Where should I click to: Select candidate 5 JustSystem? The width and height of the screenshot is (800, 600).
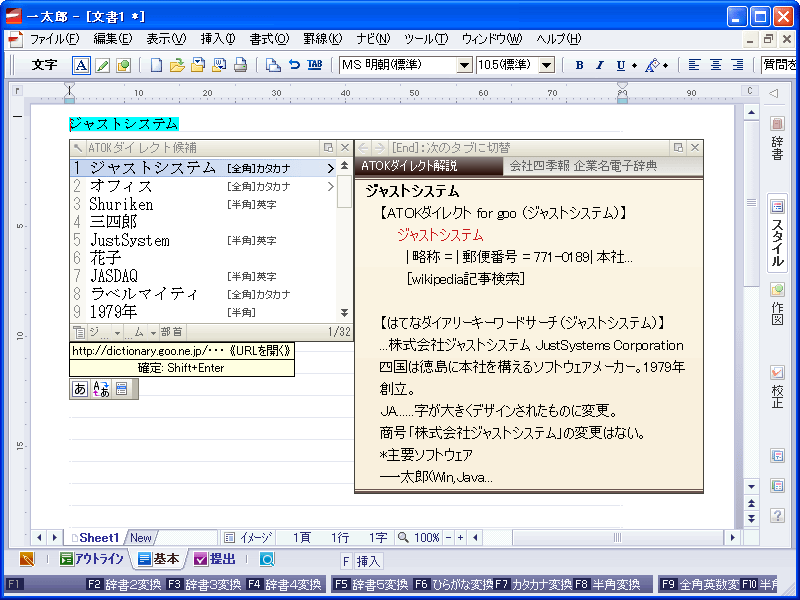[203, 240]
